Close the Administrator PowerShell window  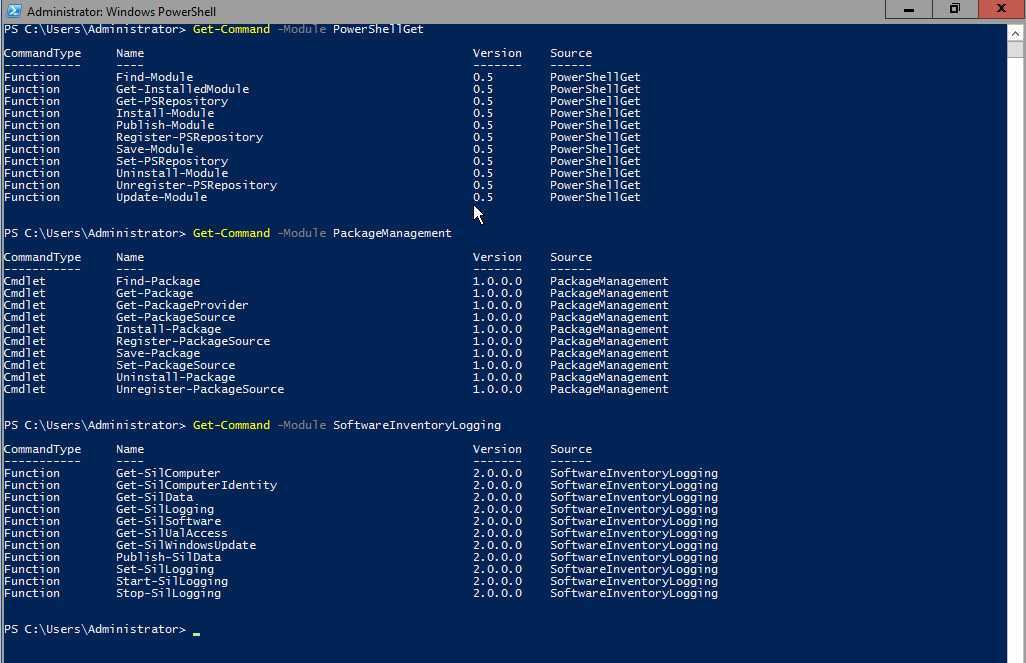point(1000,9)
